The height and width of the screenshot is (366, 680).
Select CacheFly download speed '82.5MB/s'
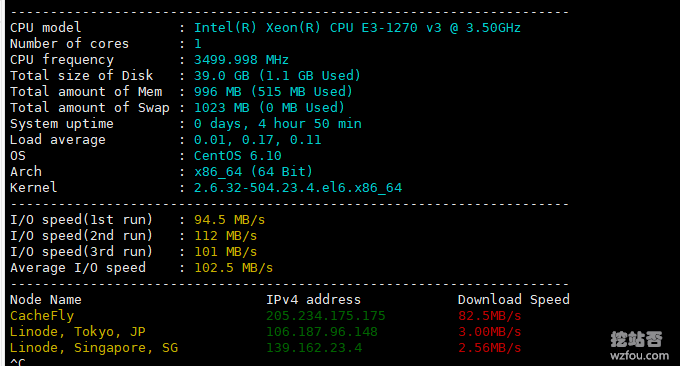[x=490, y=316]
